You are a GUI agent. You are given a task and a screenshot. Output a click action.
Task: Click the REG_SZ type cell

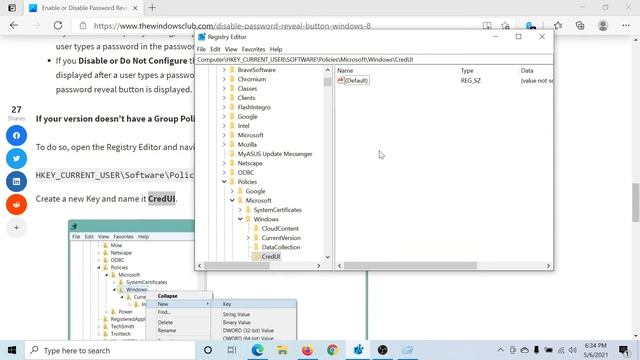tap(471, 80)
